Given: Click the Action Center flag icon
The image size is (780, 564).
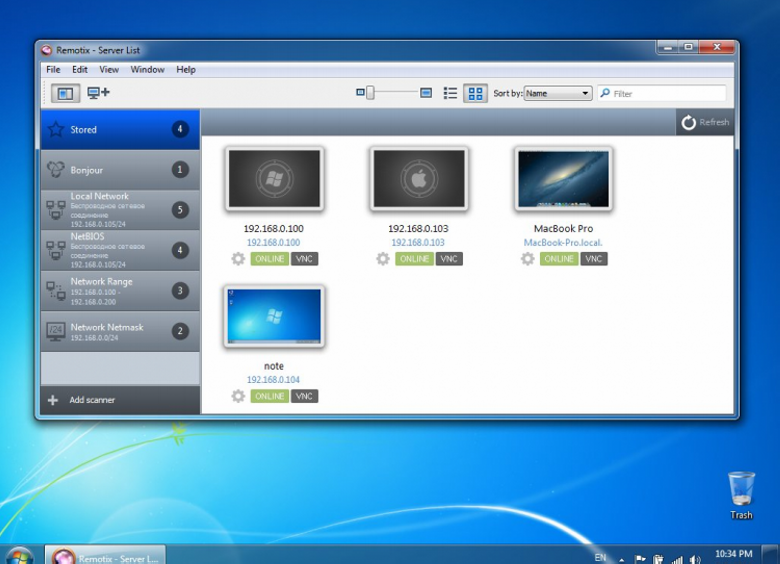Looking at the screenshot, I should pos(641,560).
